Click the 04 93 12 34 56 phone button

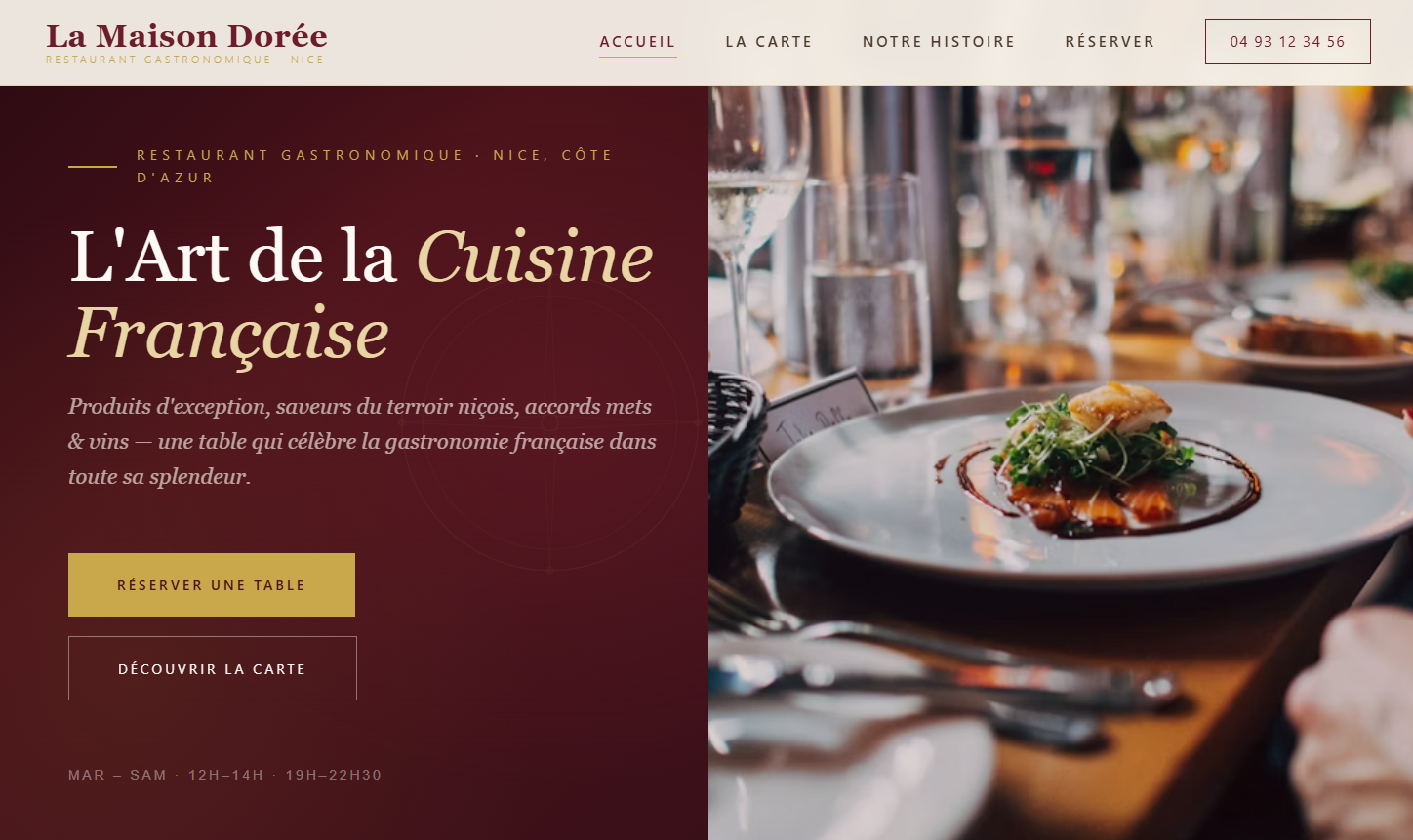[x=1287, y=42]
